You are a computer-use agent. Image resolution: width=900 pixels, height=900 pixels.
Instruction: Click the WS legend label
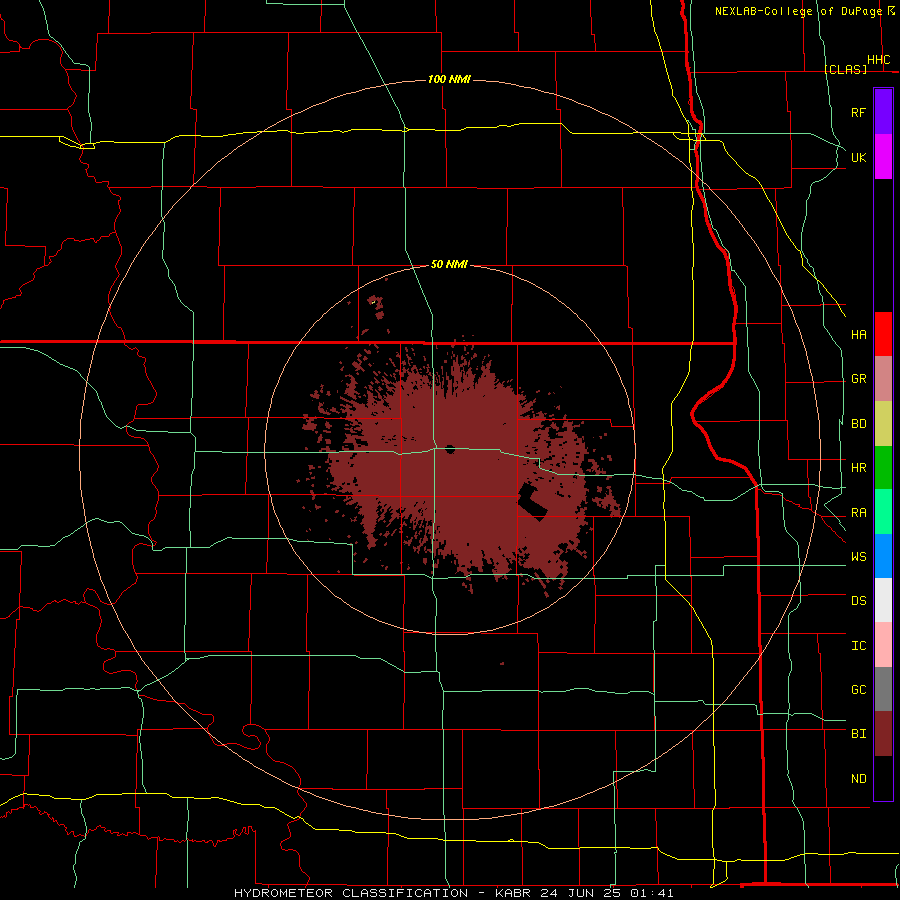858,557
